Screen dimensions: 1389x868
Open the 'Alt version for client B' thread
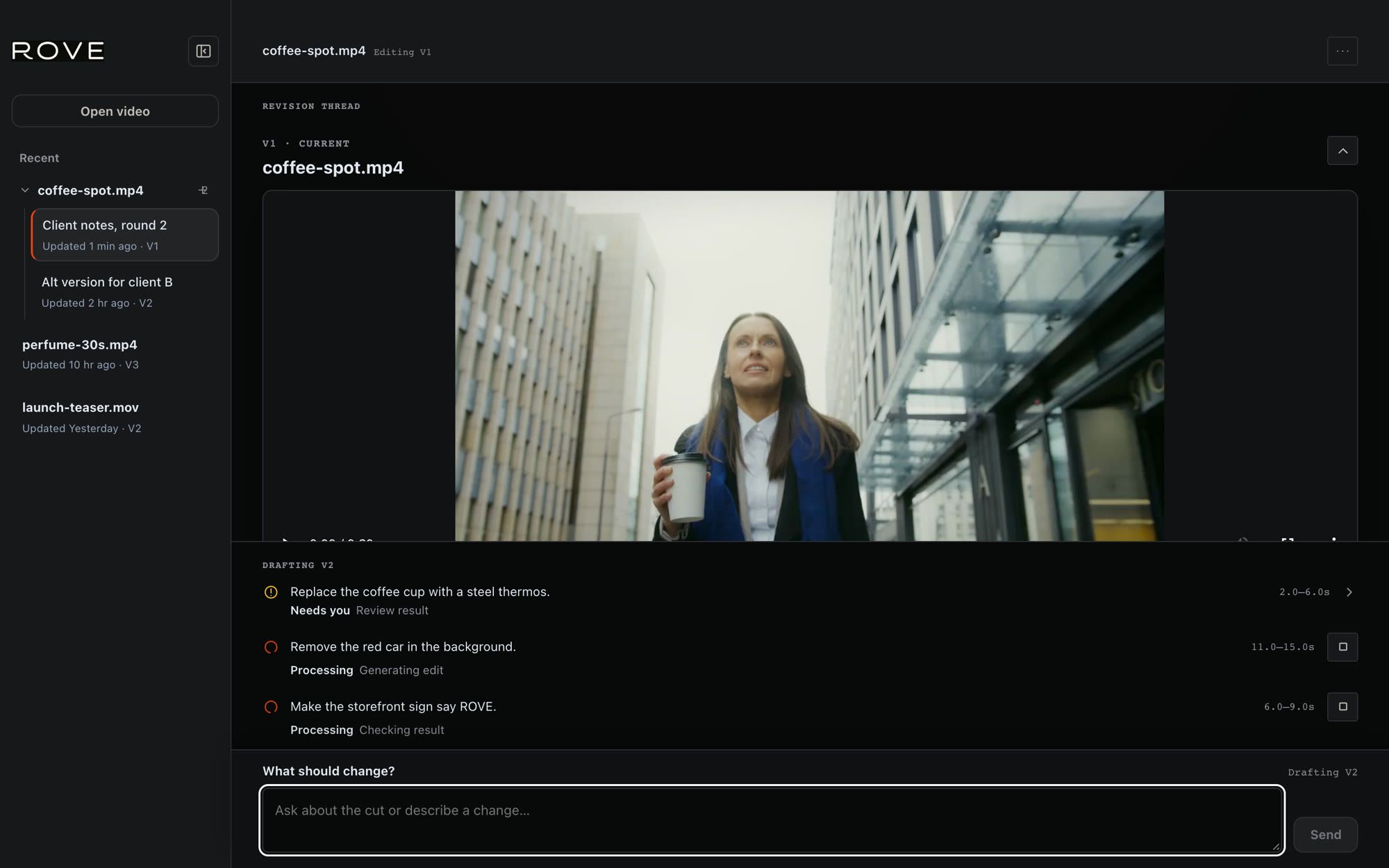(x=125, y=292)
